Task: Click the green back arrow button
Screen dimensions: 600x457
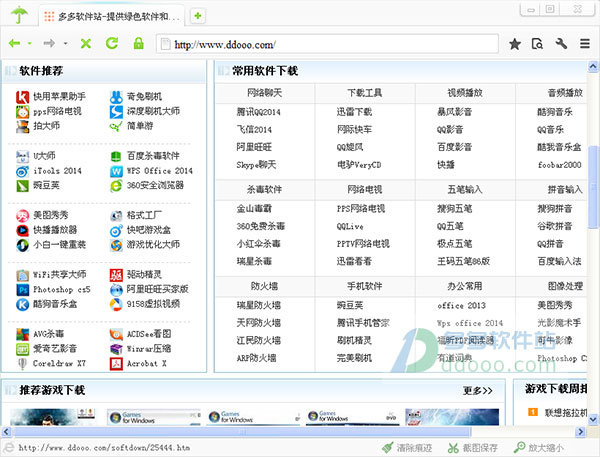Action: point(14,43)
